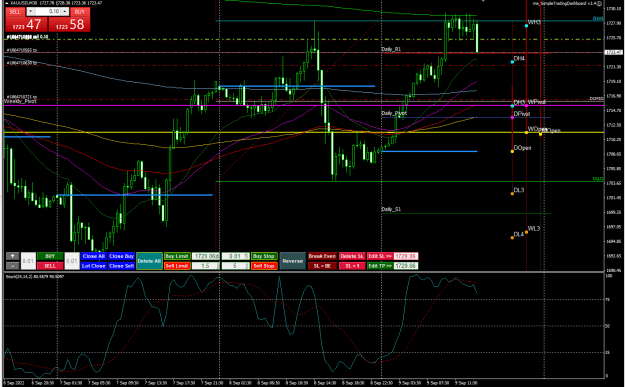Click the 0.01 field left of Buy Stop
Screen dimensions: 625x387
pyautogui.click(x=236, y=256)
